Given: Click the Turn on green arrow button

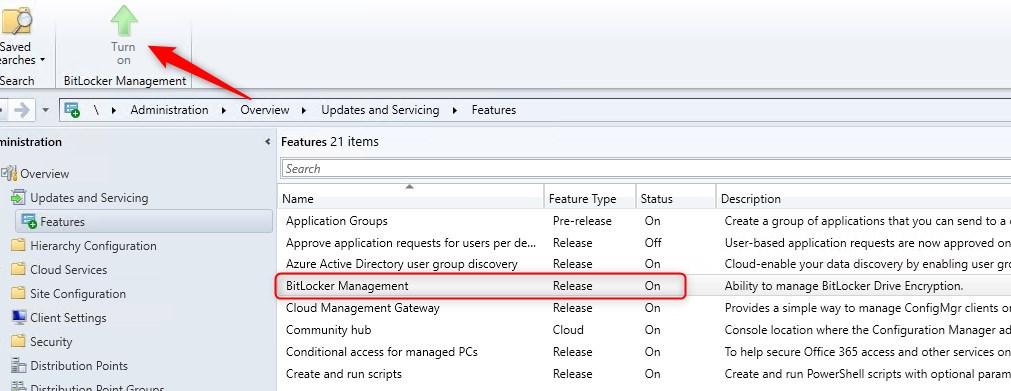Looking at the screenshot, I should (123, 35).
